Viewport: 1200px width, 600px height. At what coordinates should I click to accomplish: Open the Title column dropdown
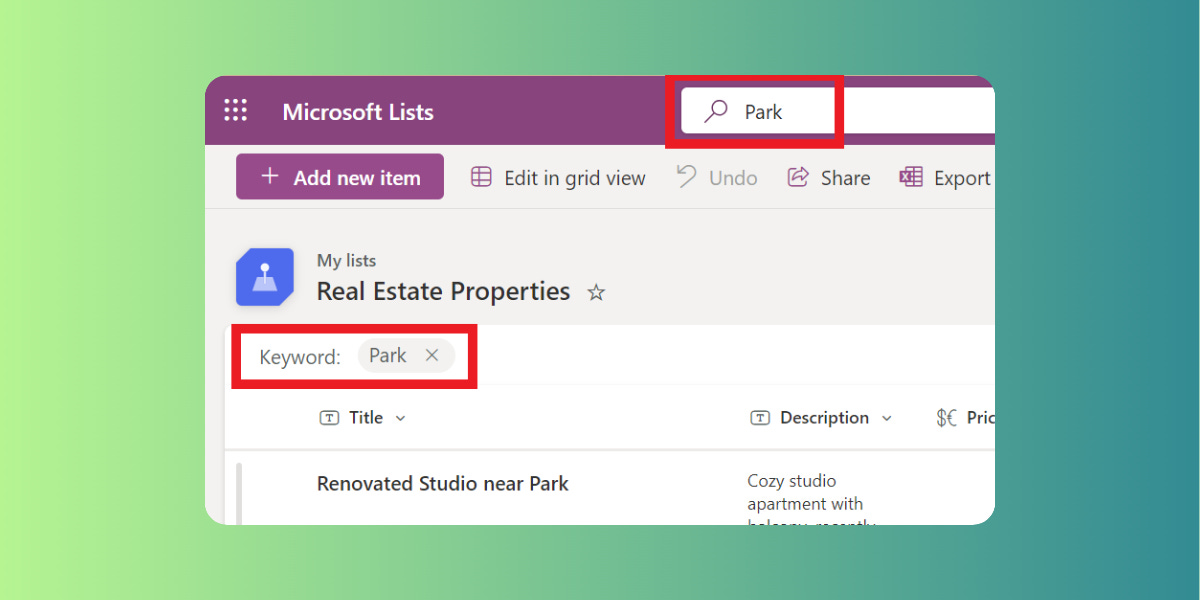[400, 418]
